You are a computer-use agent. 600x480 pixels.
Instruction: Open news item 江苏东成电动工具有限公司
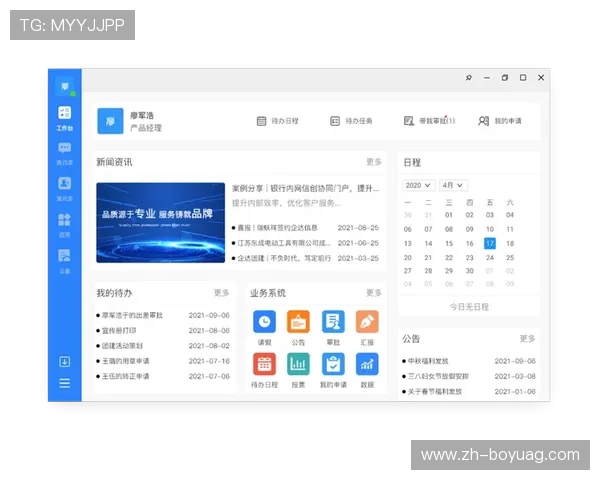point(305,243)
